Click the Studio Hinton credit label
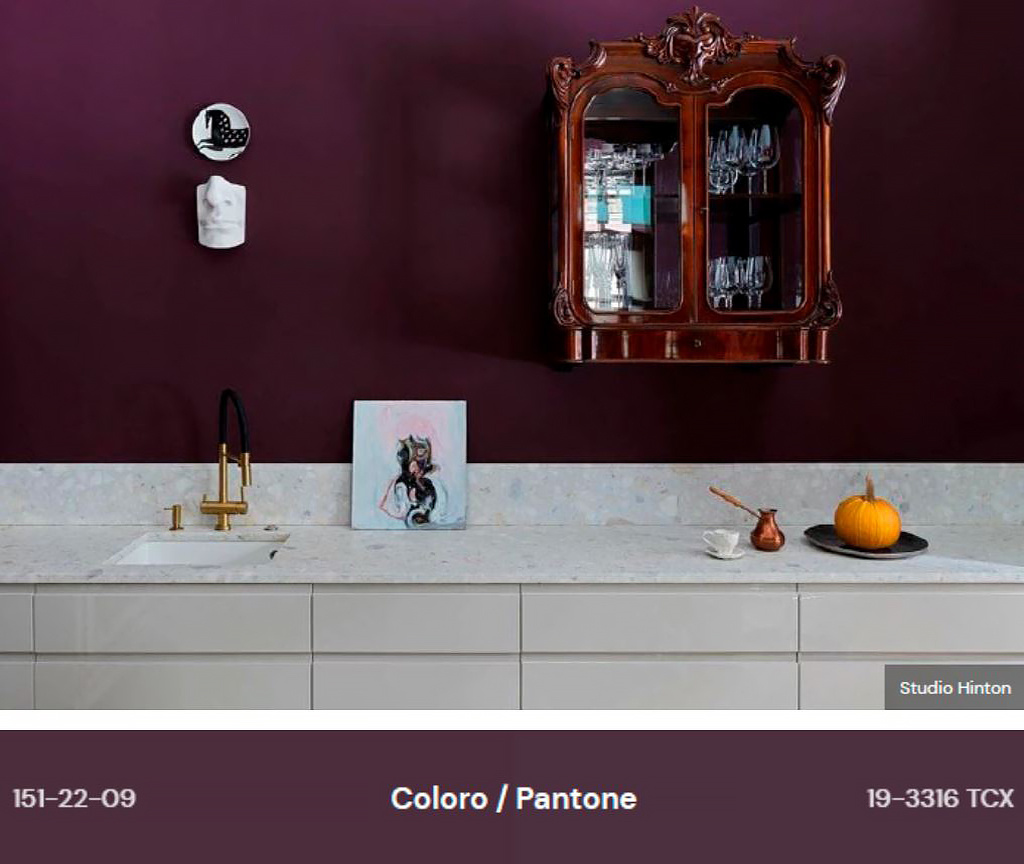The image size is (1024, 864). [x=954, y=688]
